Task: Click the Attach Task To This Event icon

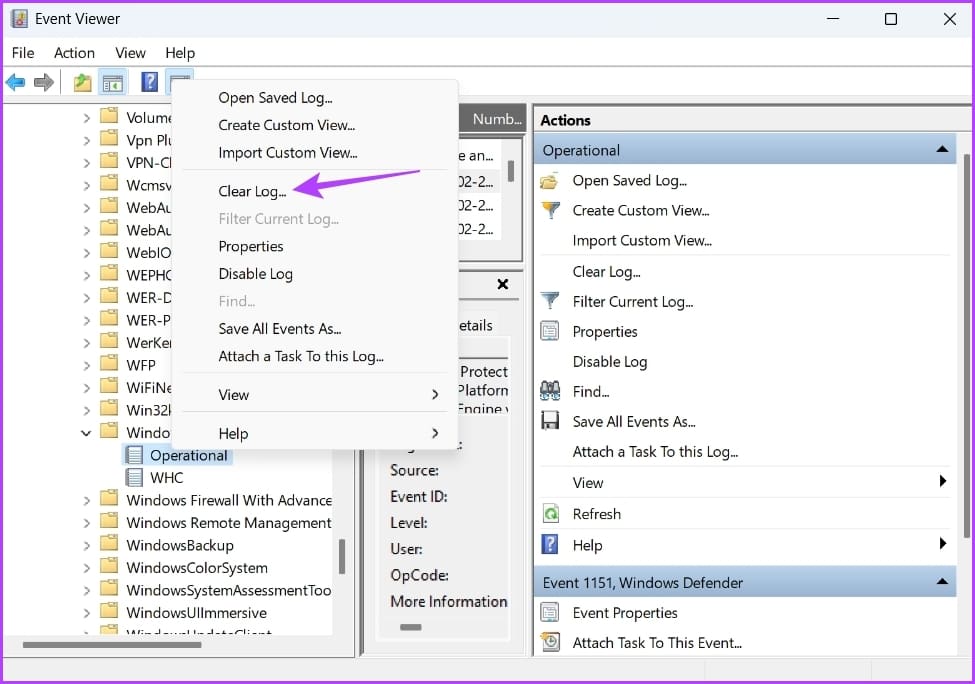Action: [550, 642]
